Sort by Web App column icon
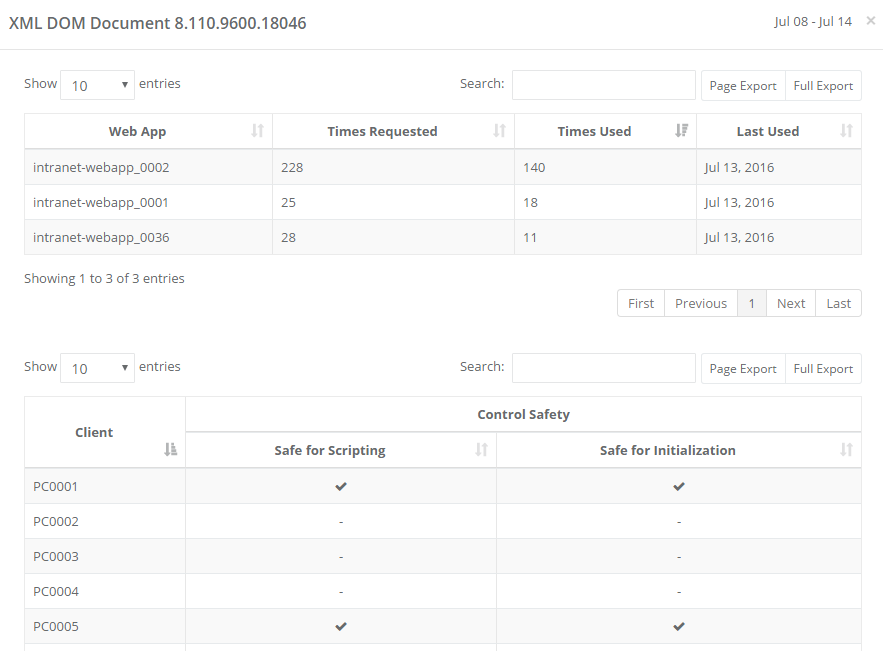The image size is (883, 651). (x=257, y=131)
